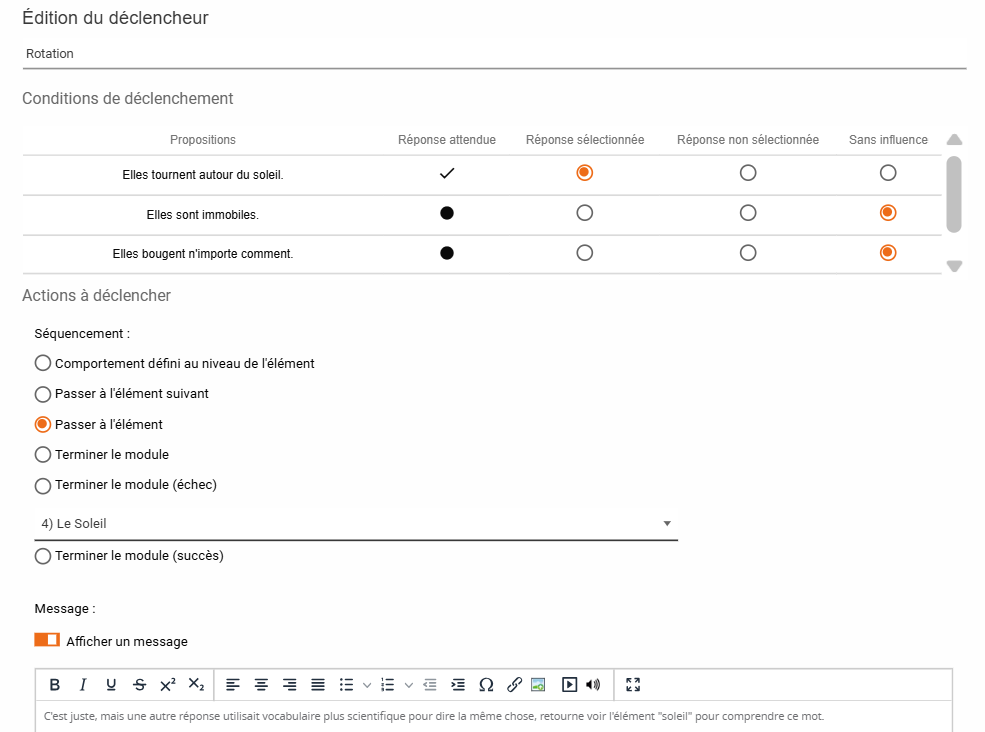This screenshot has height=732, width=985.
Task: Select 'Terminer le module (succès)' option
Action: pyautogui.click(x=43, y=556)
